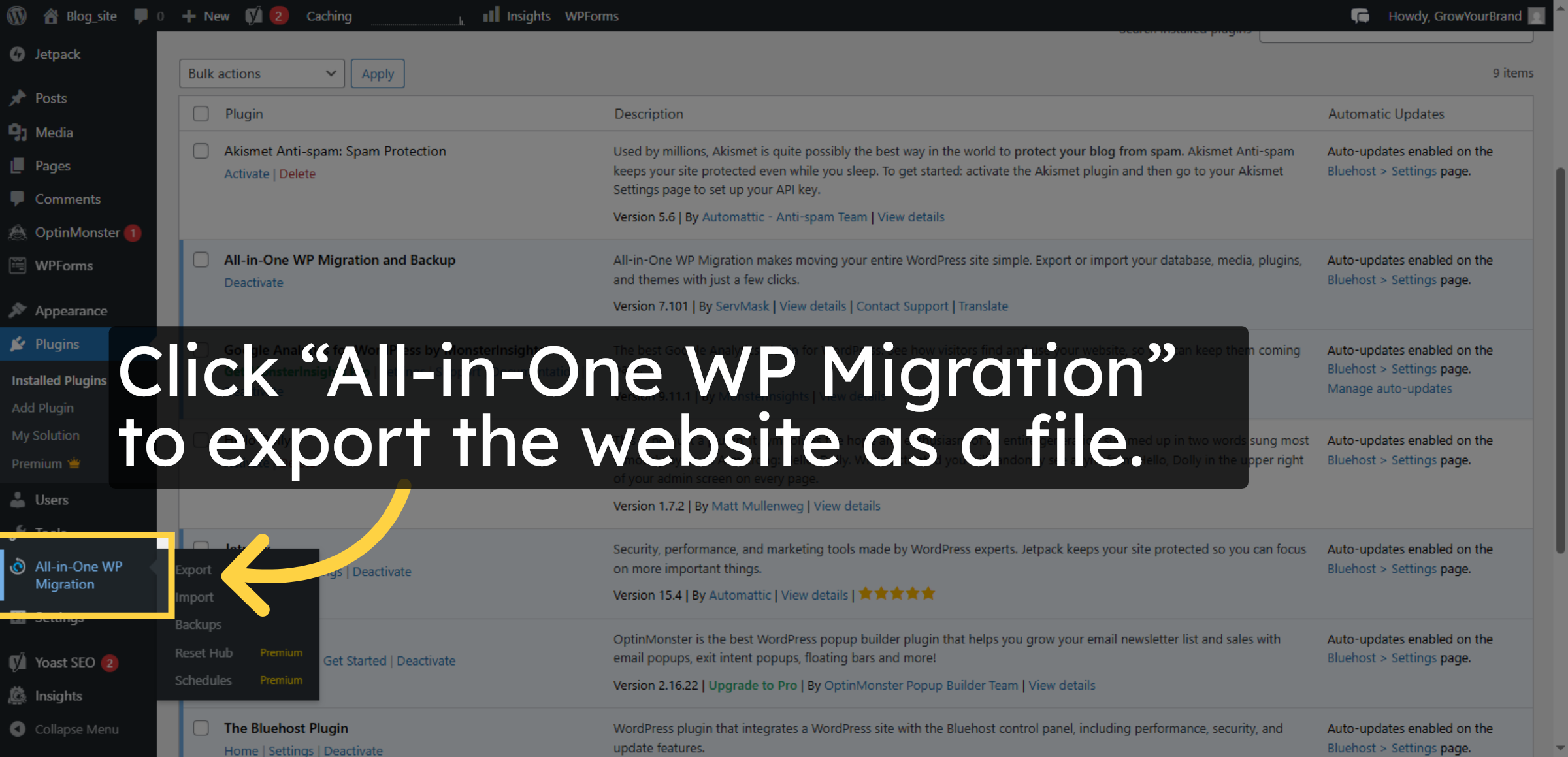Image resolution: width=1568 pixels, height=757 pixels.
Task: Click the Apply button
Action: click(x=378, y=73)
